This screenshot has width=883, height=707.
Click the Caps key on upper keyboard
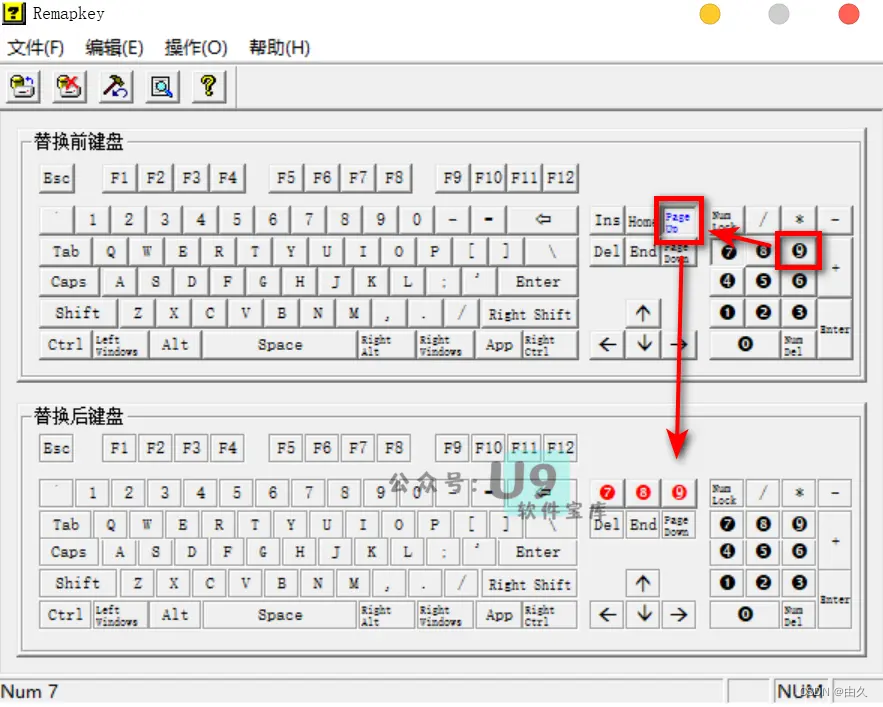tap(69, 282)
